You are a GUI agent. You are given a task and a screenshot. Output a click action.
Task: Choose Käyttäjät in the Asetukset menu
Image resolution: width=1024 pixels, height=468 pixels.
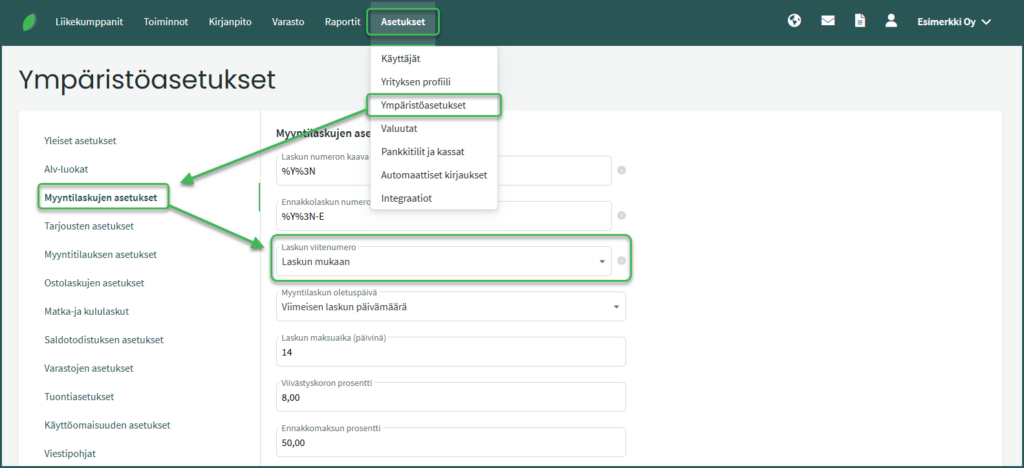400,59
